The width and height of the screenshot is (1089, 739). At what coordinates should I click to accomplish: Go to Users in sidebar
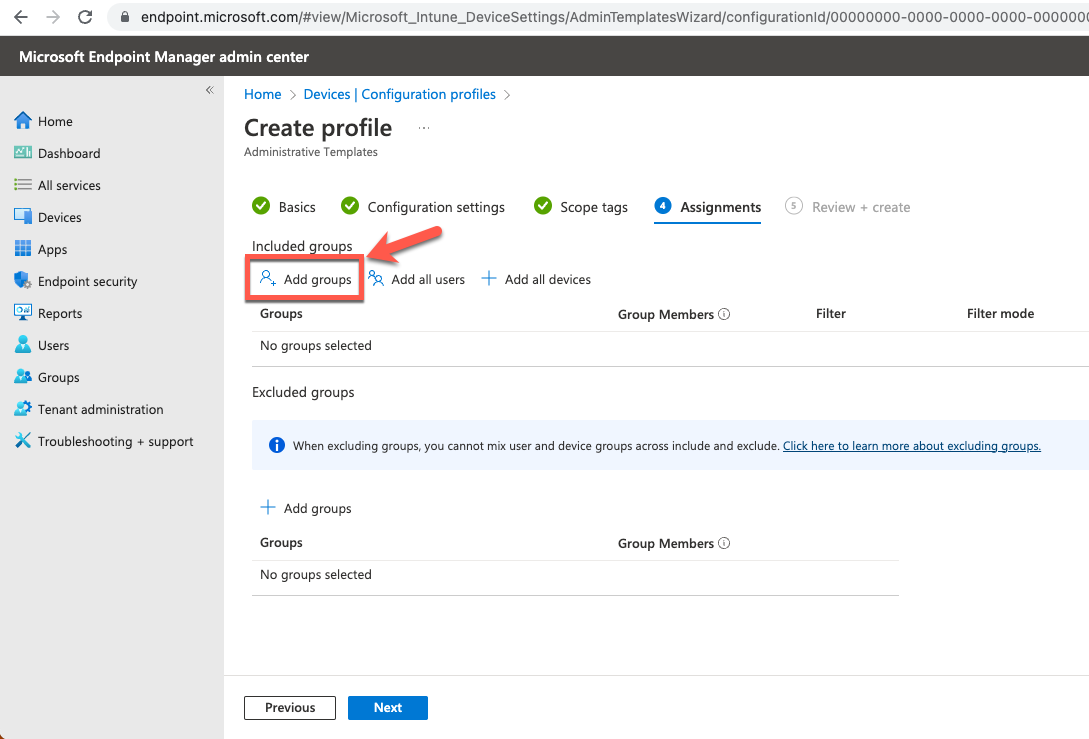pyautogui.click(x=53, y=345)
